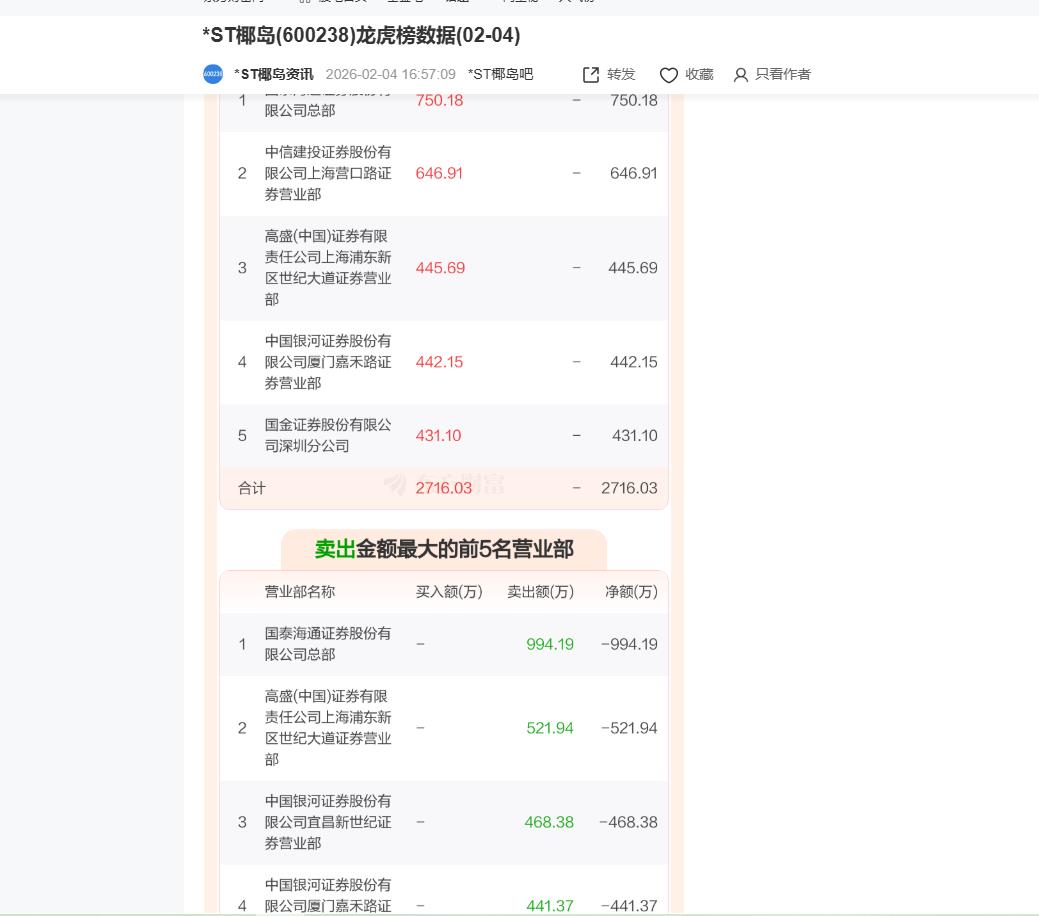The image size is (1039, 916).
Task: Open the *ST椰岛吧 forum link
Action: [x=500, y=74]
